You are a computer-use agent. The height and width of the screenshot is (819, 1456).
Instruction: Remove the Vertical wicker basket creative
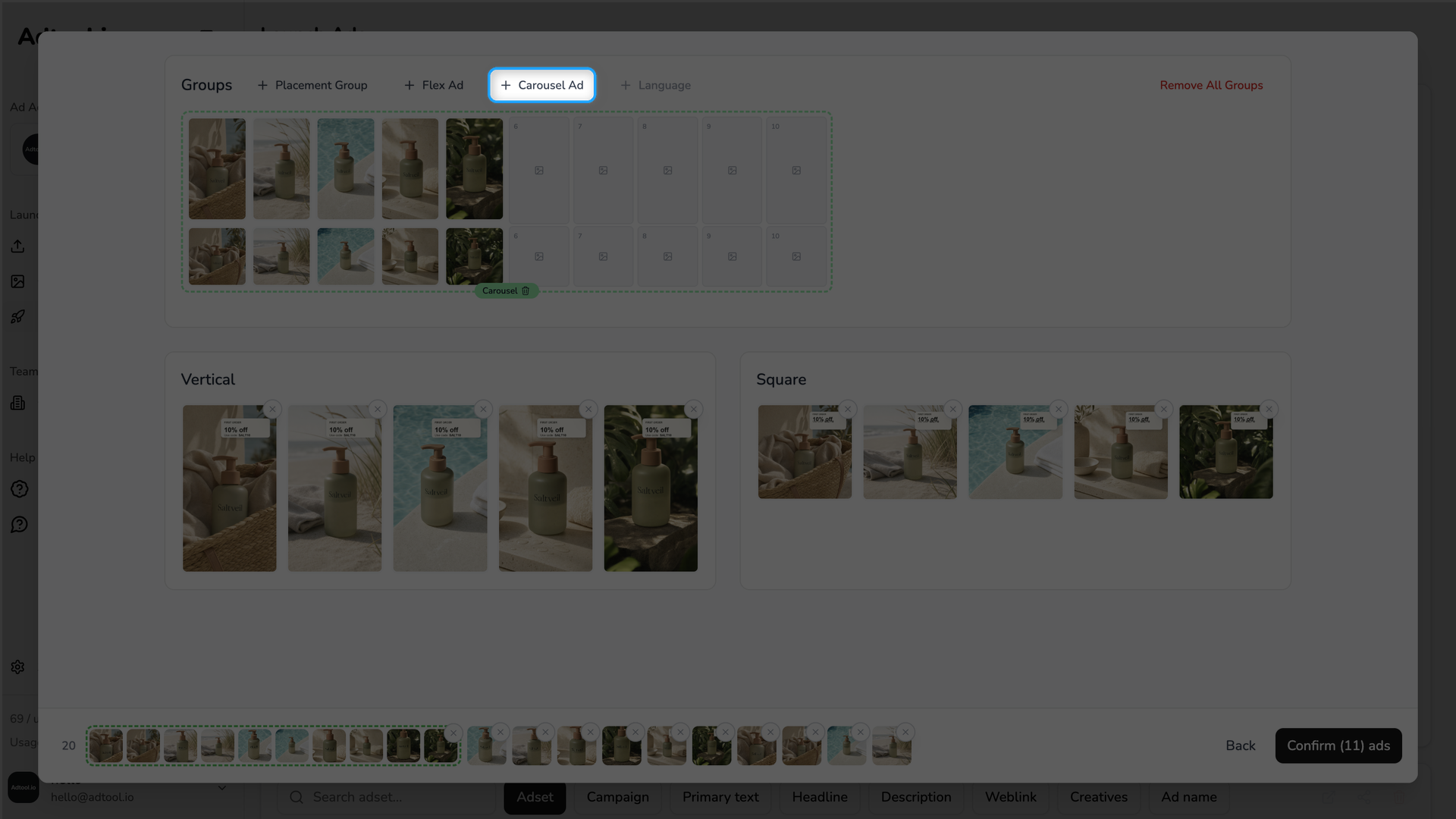click(x=272, y=409)
